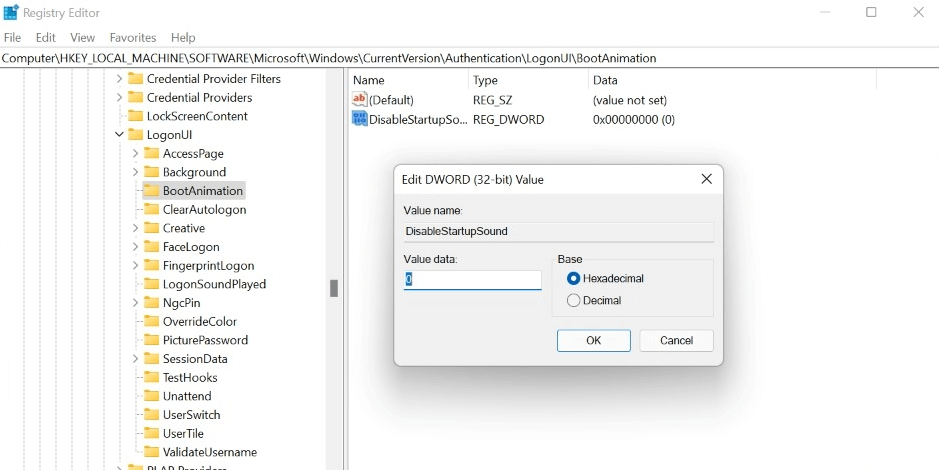
Task: Click the Name column header
Action: click(408, 80)
